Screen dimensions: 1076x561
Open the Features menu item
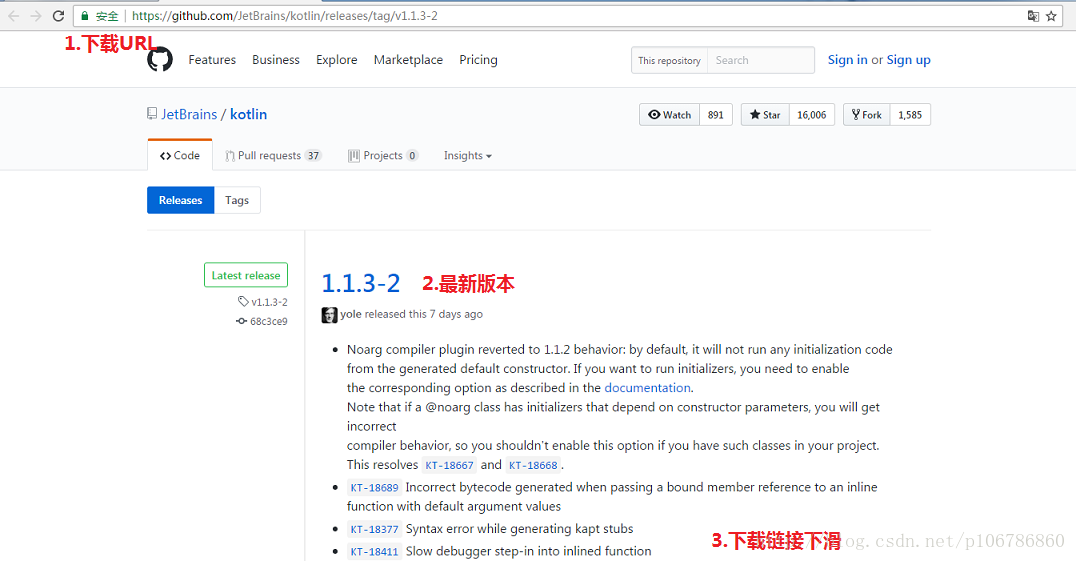pyautogui.click(x=212, y=60)
